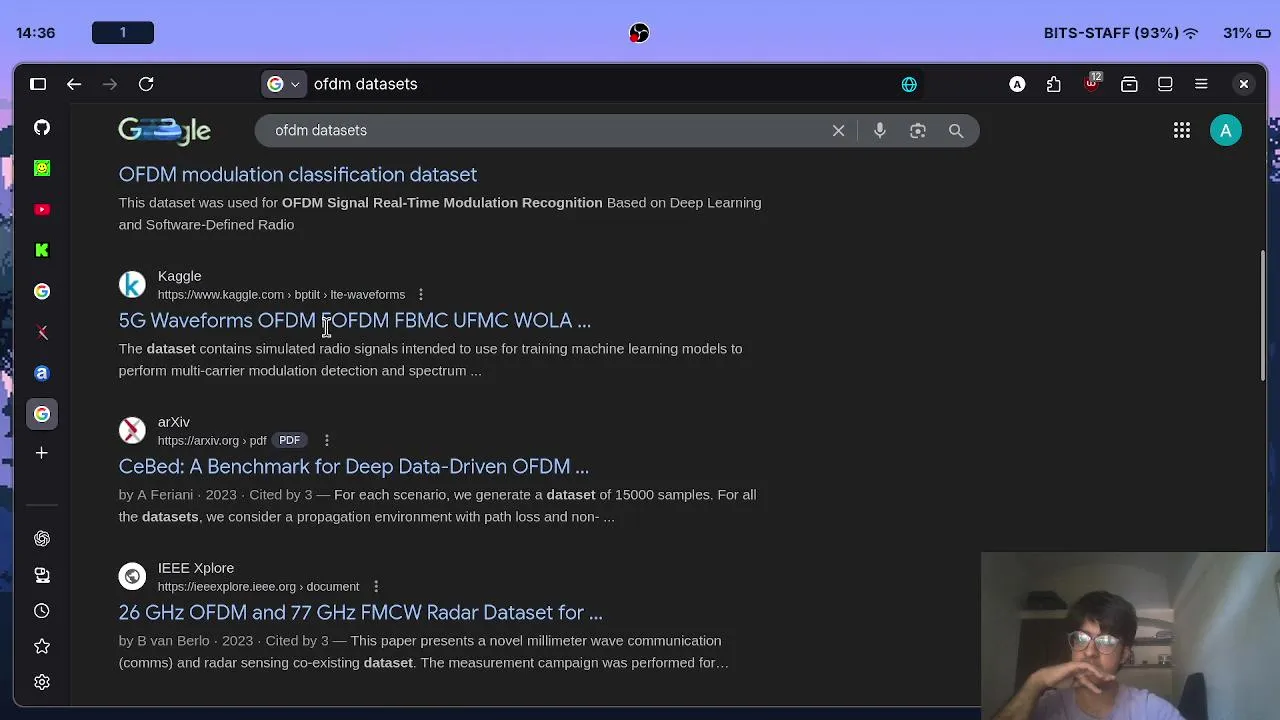Click the Kaggle favicon in results
Viewport: 1280px width, 720px height.
(132, 284)
